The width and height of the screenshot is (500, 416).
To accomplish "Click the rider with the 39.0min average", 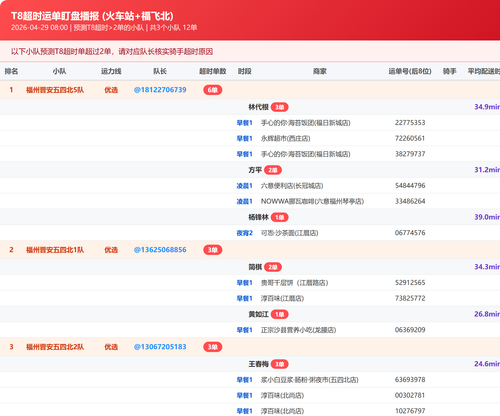I will 258,217.
